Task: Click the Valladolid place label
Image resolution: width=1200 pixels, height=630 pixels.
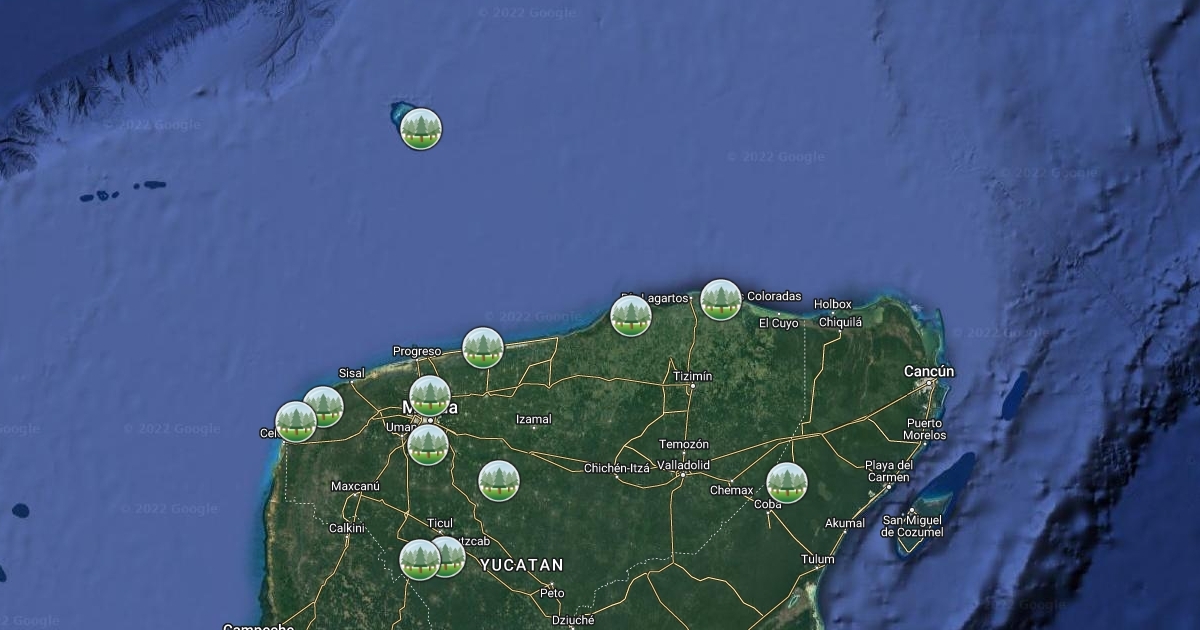Action: click(683, 465)
